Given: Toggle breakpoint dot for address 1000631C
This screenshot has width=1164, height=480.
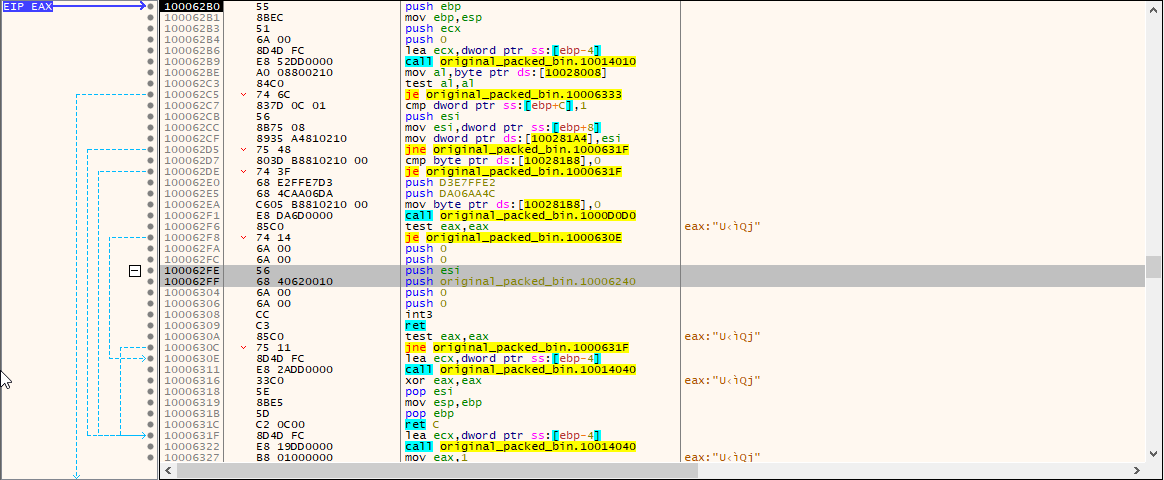Looking at the screenshot, I should (151, 424).
